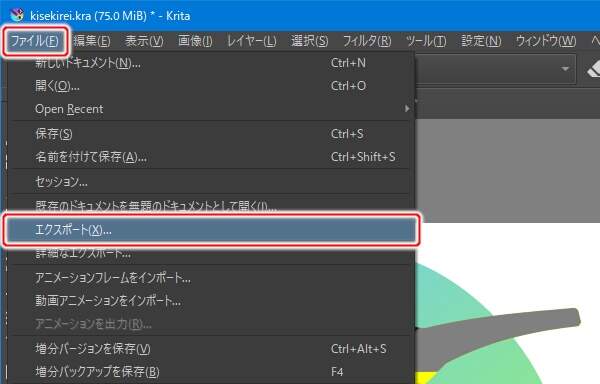Expand the Open Recent submenu
This screenshot has height=384, width=600.
pos(212,109)
